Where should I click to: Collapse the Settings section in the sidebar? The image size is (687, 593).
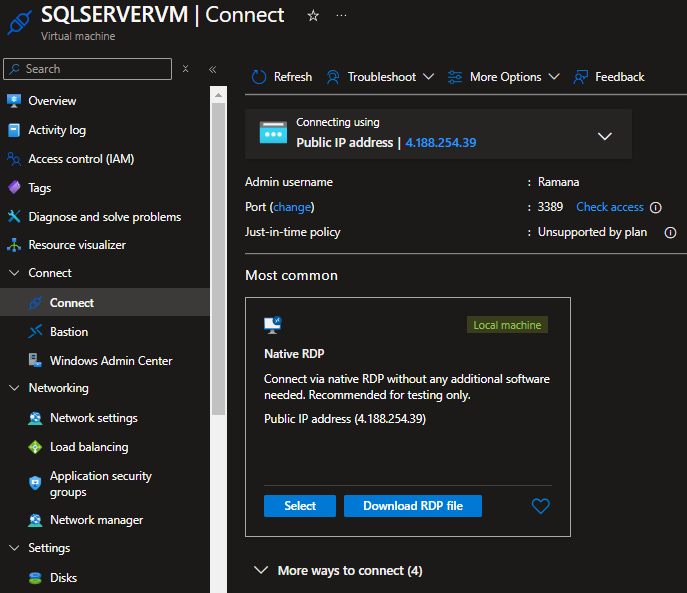pyautogui.click(x=14, y=548)
